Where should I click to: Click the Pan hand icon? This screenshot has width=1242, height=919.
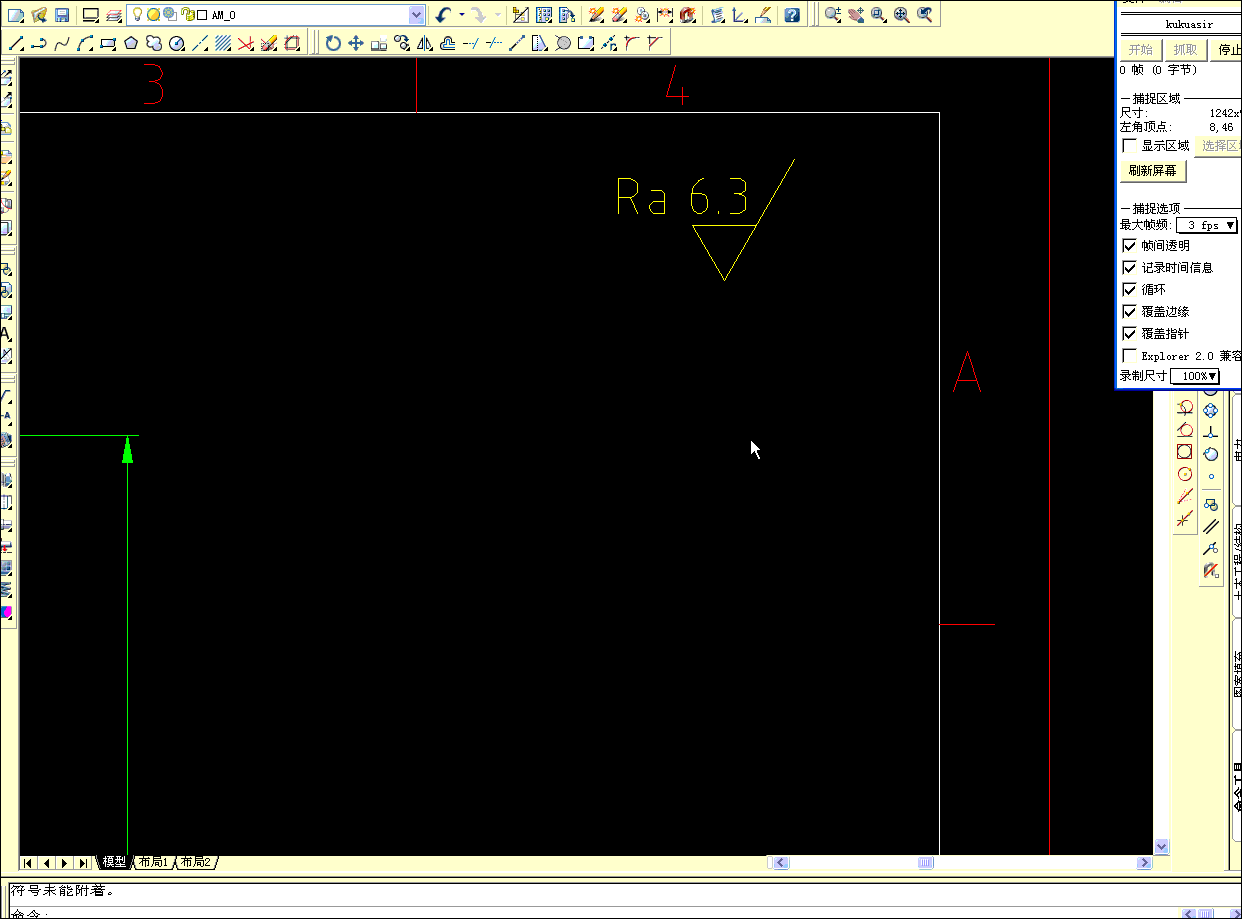(x=856, y=15)
